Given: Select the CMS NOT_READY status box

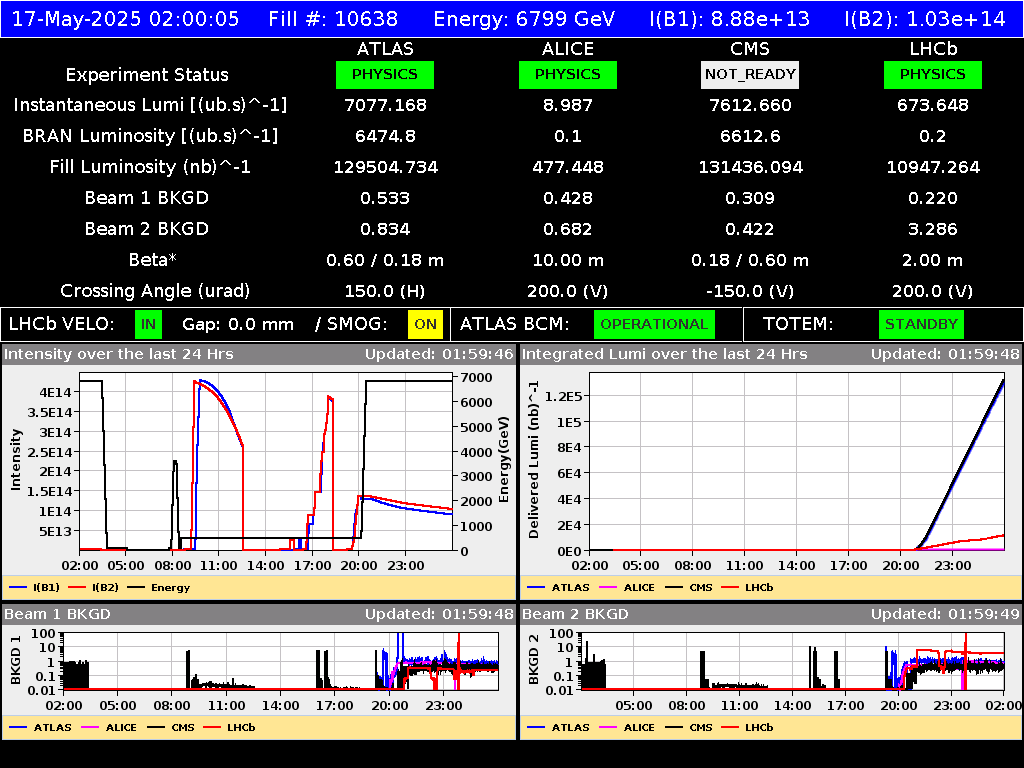Looking at the screenshot, I should [x=750, y=74].
